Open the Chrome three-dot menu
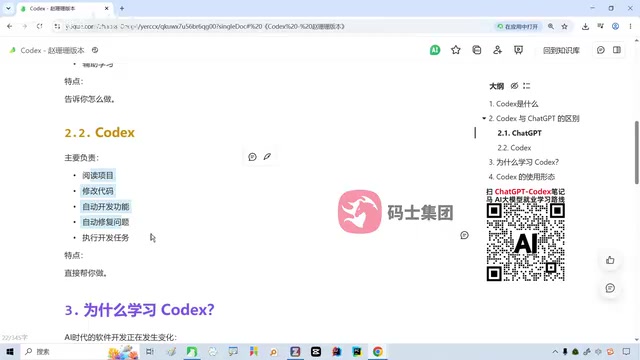Viewport: 640px width, 360px height. pos(630,26)
